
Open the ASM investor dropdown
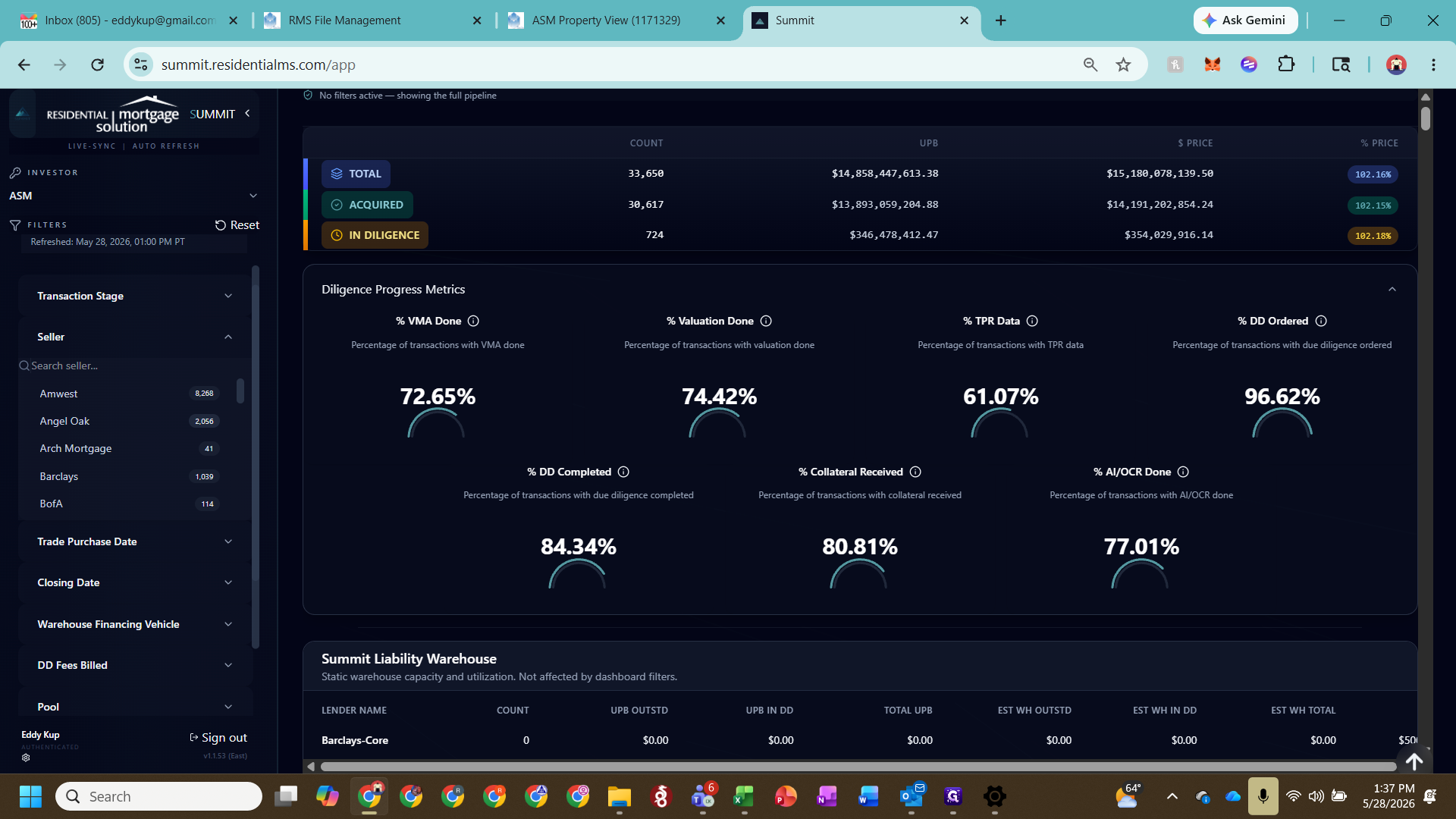point(133,196)
